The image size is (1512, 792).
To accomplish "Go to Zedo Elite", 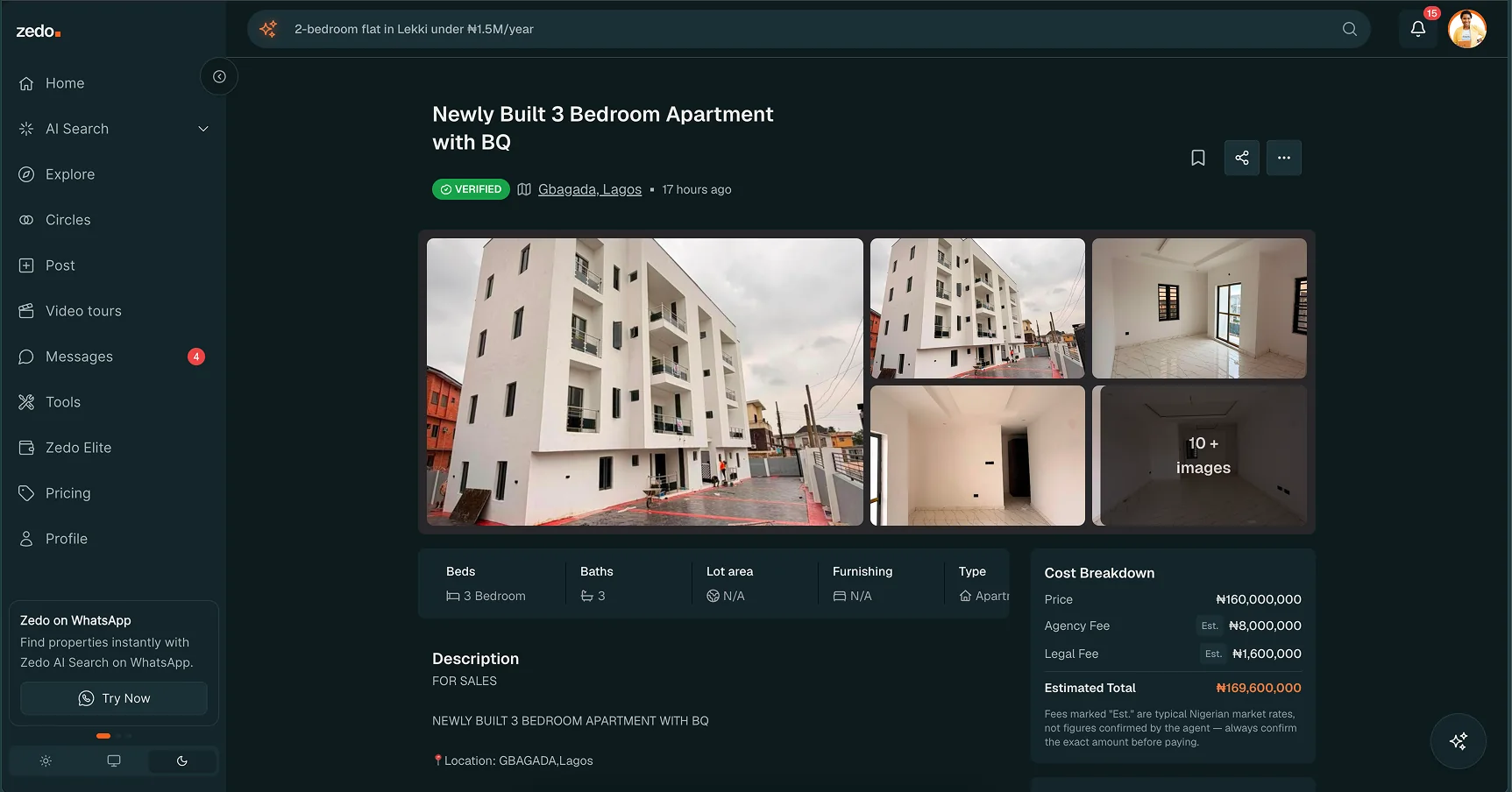I will 78,448.
